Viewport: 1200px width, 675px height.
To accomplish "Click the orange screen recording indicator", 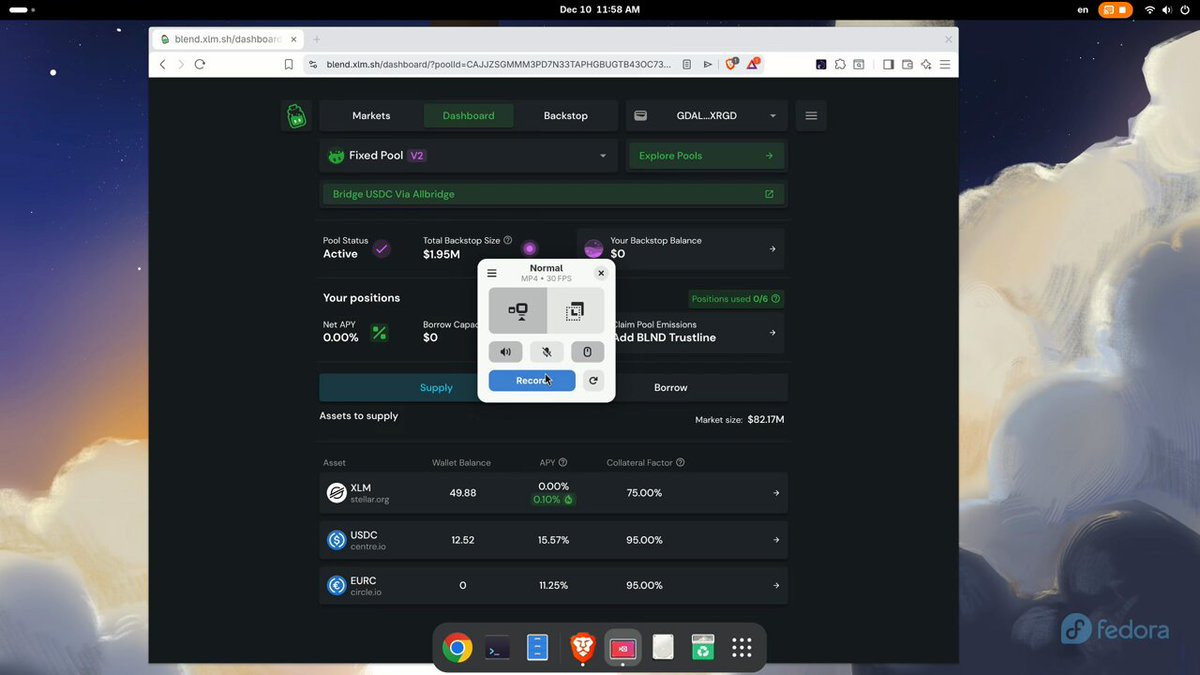I will click(x=1116, y=10).
